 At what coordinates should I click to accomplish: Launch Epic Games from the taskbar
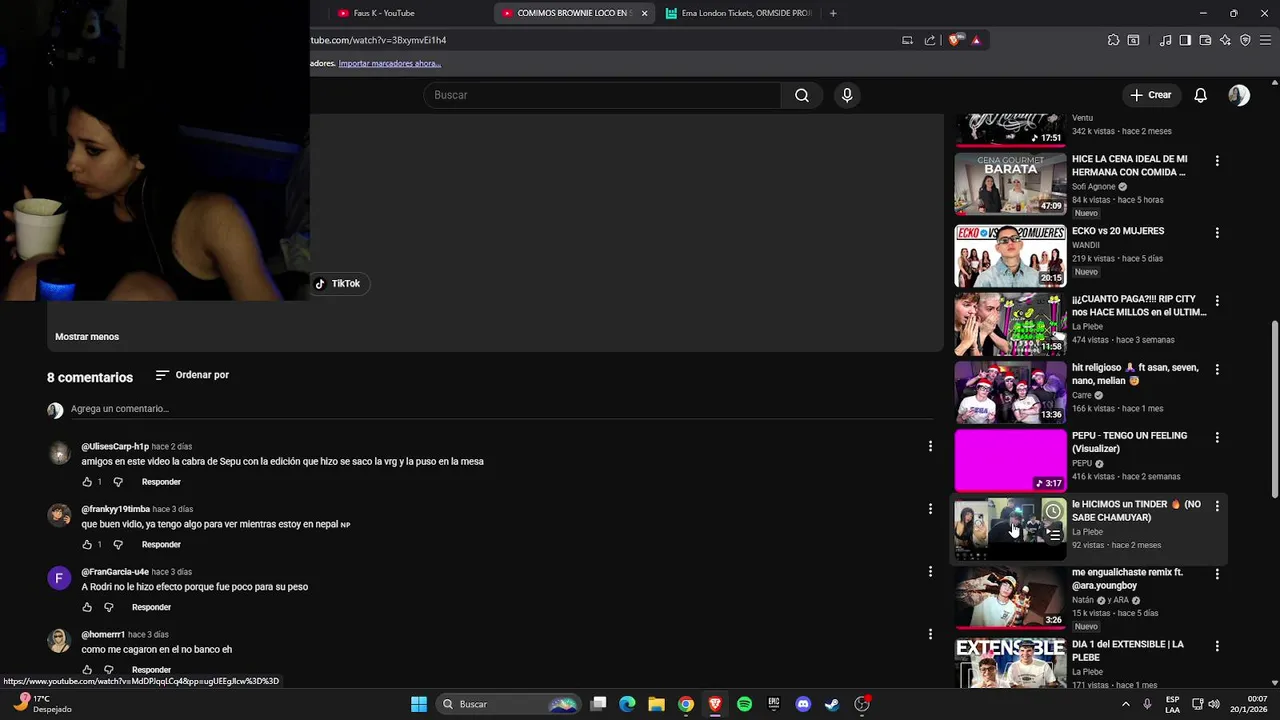click(773, 704)
